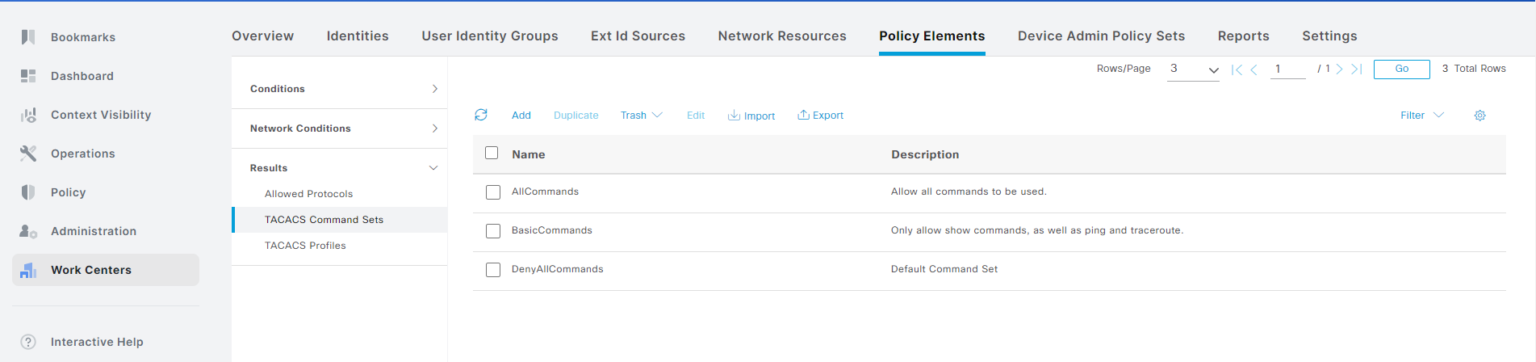Open Policy from the sidebar
This screenshot has height=362, width=1536.
(68, 192)
